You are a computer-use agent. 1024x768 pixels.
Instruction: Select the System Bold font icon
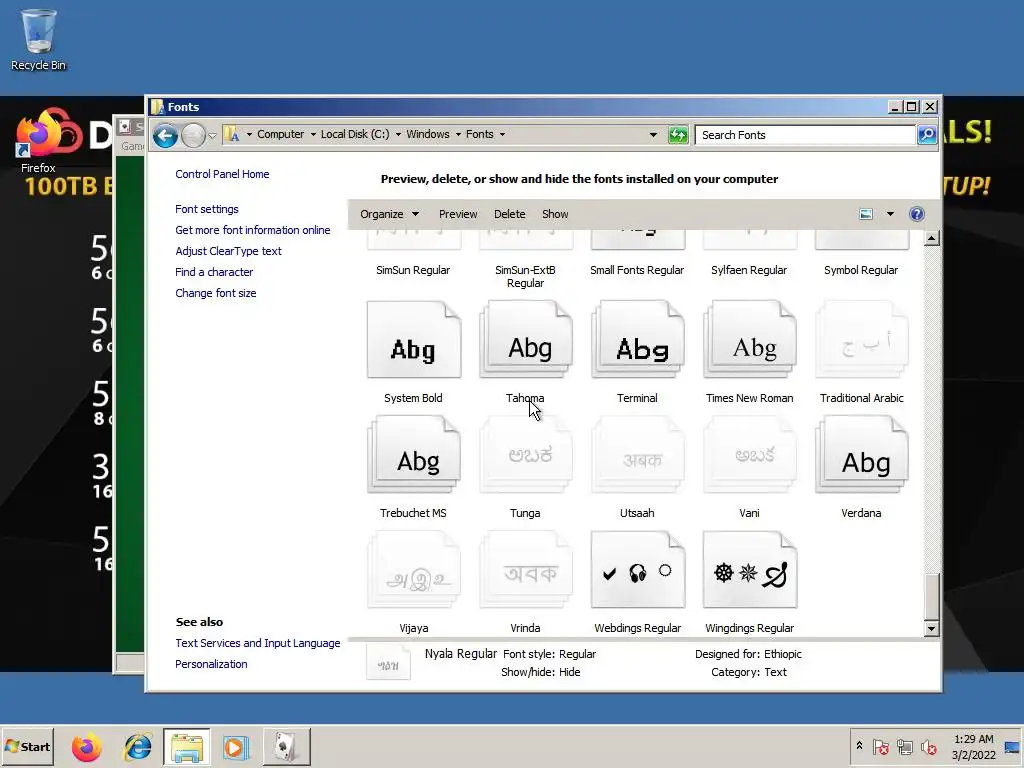tap(414, 340)
